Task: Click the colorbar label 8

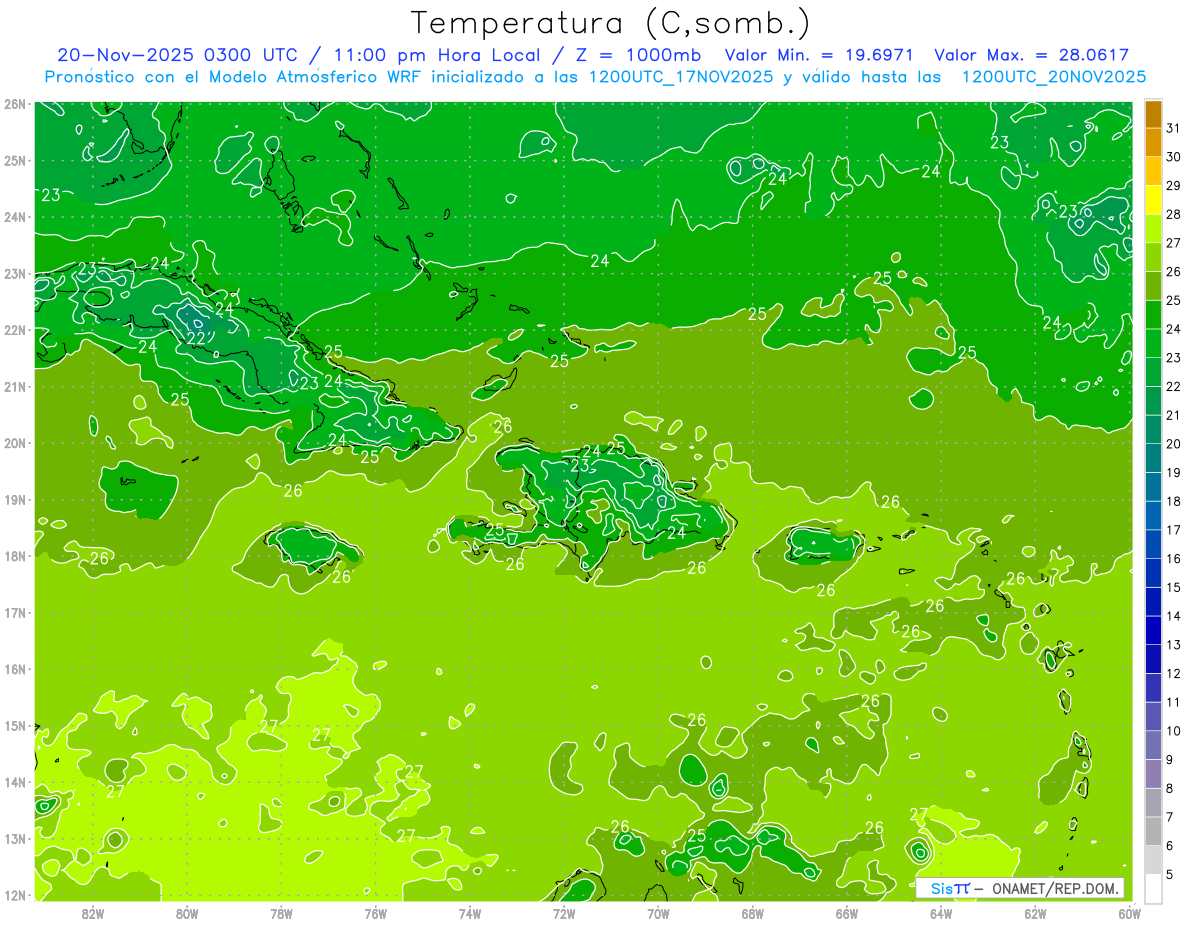Action: click(1170, 788)
